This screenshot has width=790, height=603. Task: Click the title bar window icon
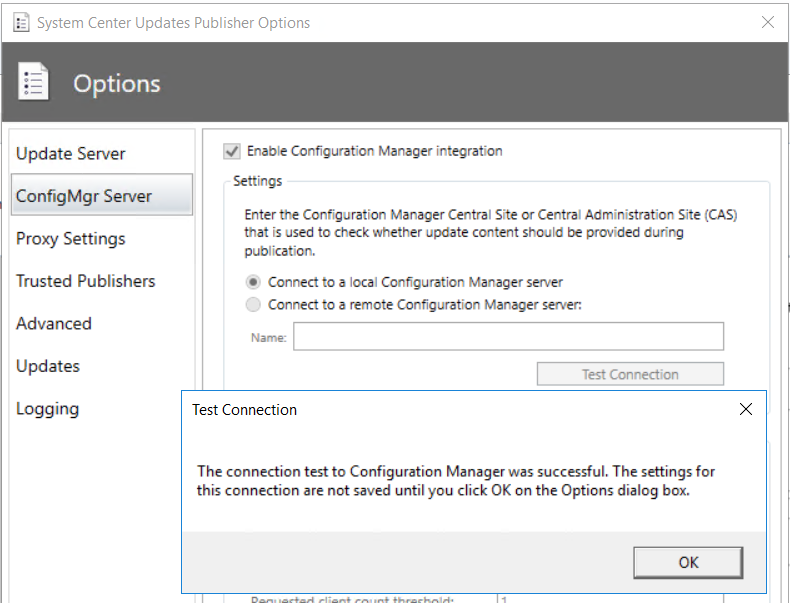pos(21,23)
